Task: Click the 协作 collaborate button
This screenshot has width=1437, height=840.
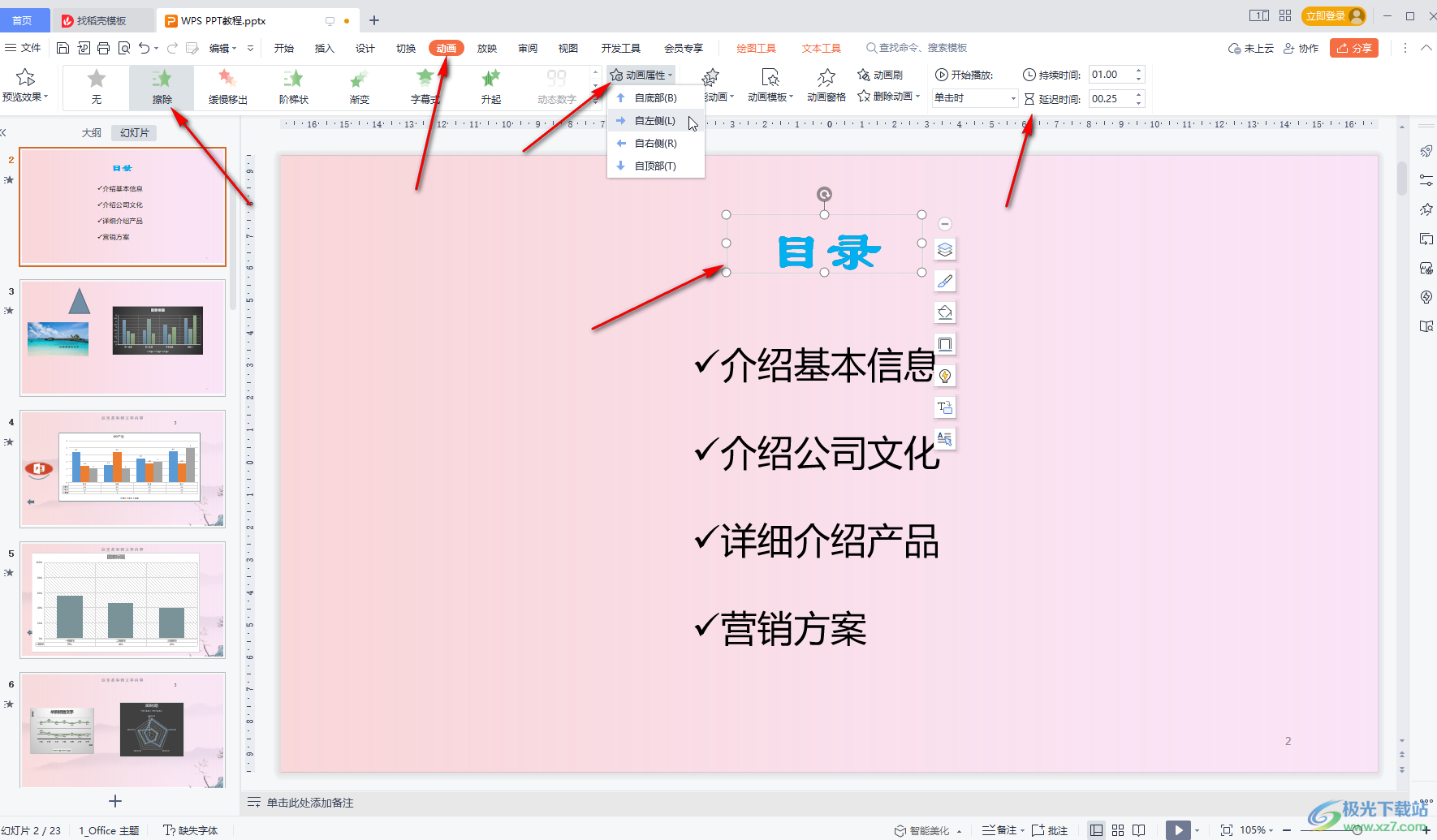Action: click(x=1301, y=48)
